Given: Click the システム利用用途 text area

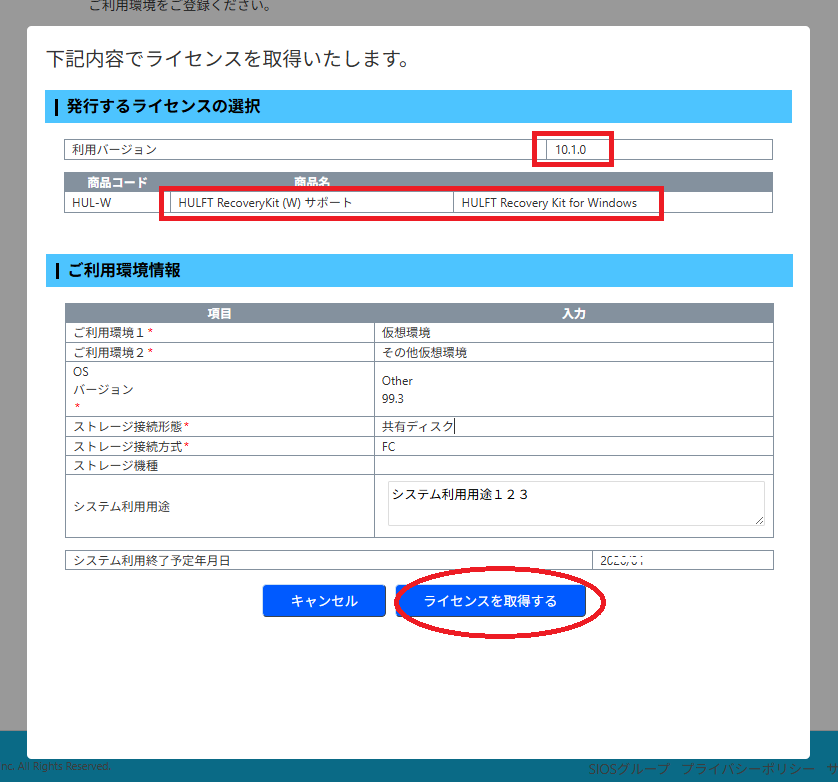Looking at the screenshot, I should [x=576, y=504].
